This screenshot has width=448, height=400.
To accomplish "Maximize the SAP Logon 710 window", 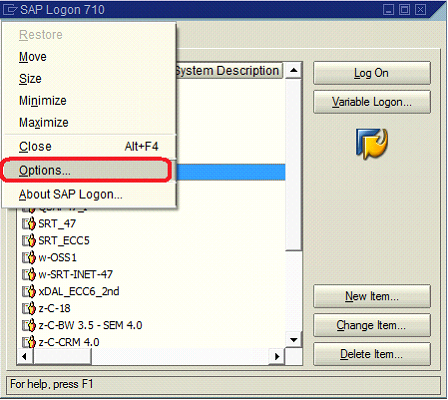I will (x=404, y=10).
